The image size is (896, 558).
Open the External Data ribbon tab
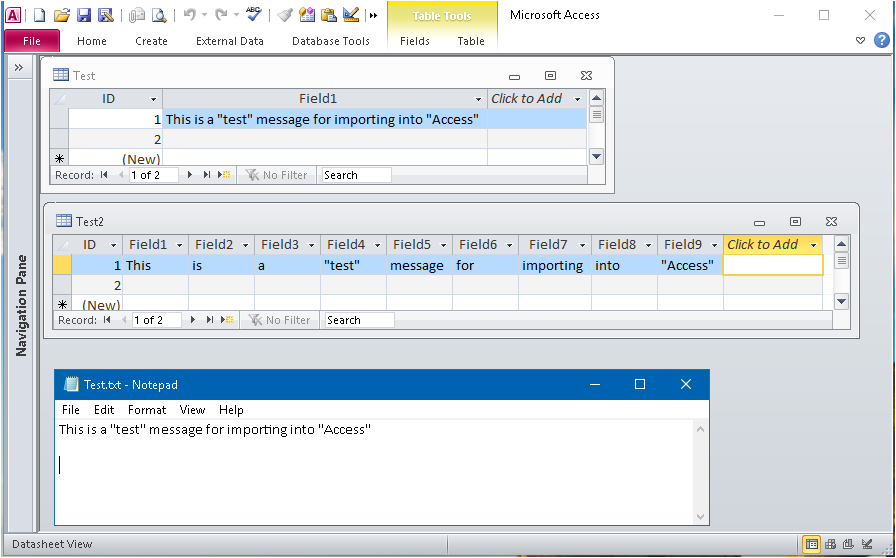(x=230, y=41)
